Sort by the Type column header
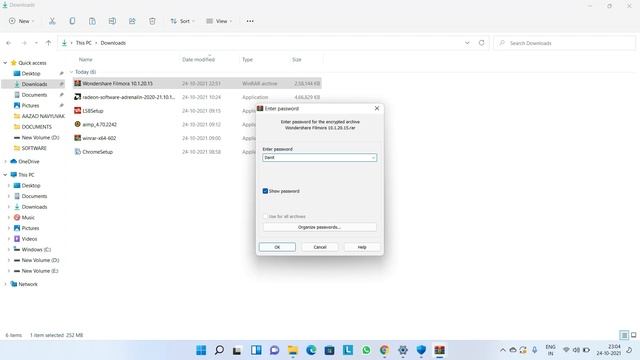This screenshot has height=360, width=640. [247, 60]
